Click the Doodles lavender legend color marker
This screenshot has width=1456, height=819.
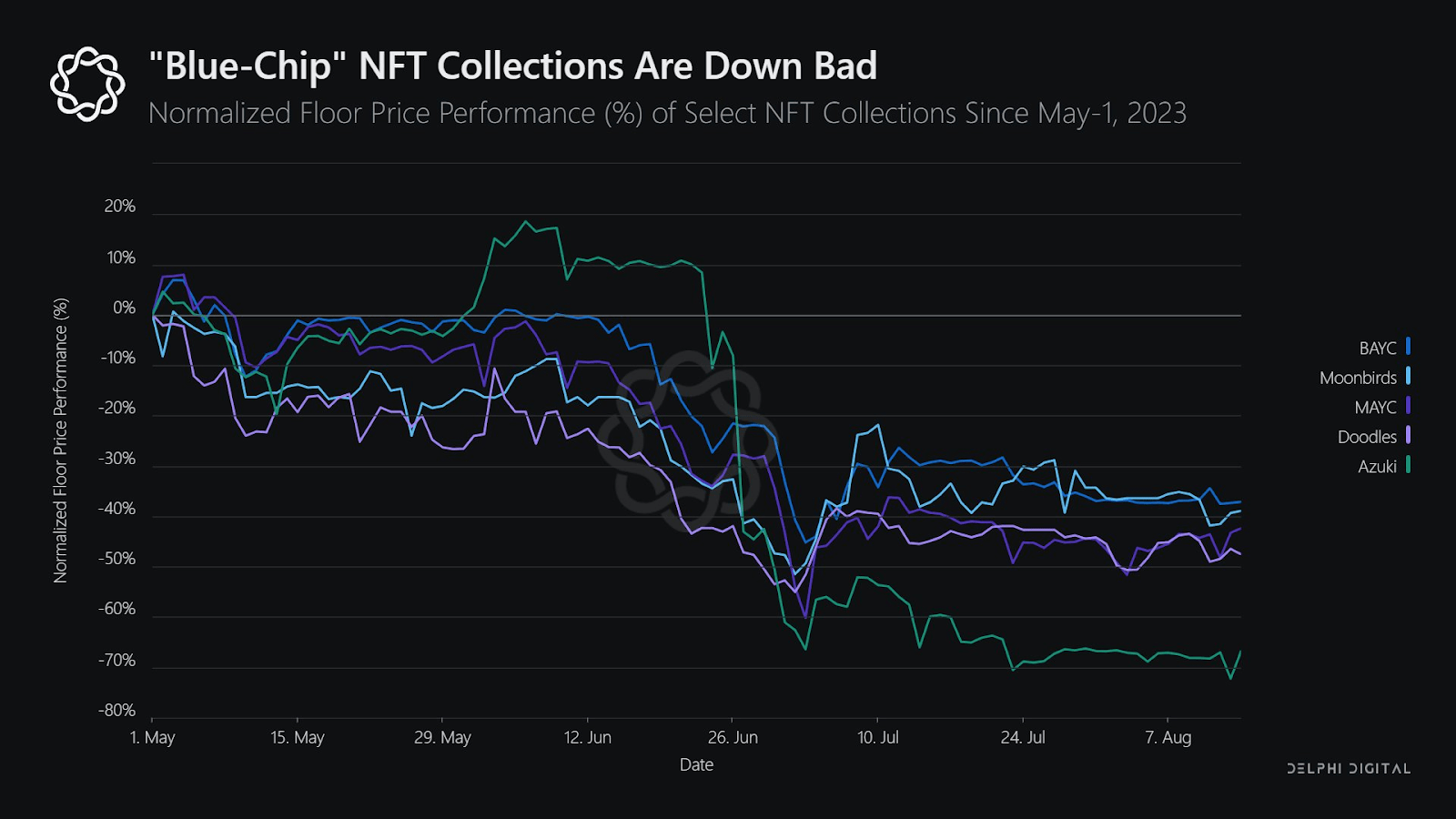coord(1408,436)
